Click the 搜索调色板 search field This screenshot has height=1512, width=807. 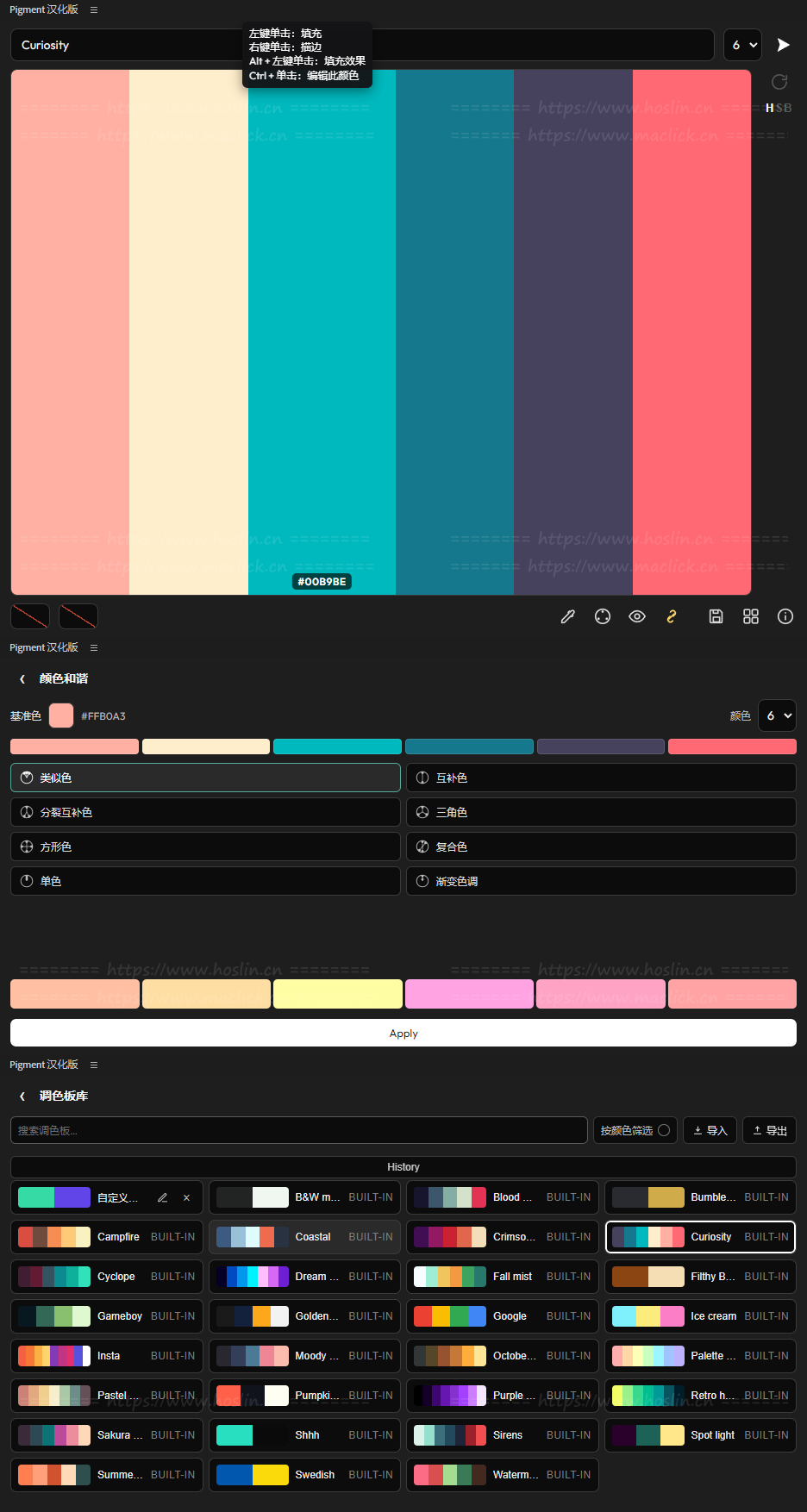pos(299,1130)
